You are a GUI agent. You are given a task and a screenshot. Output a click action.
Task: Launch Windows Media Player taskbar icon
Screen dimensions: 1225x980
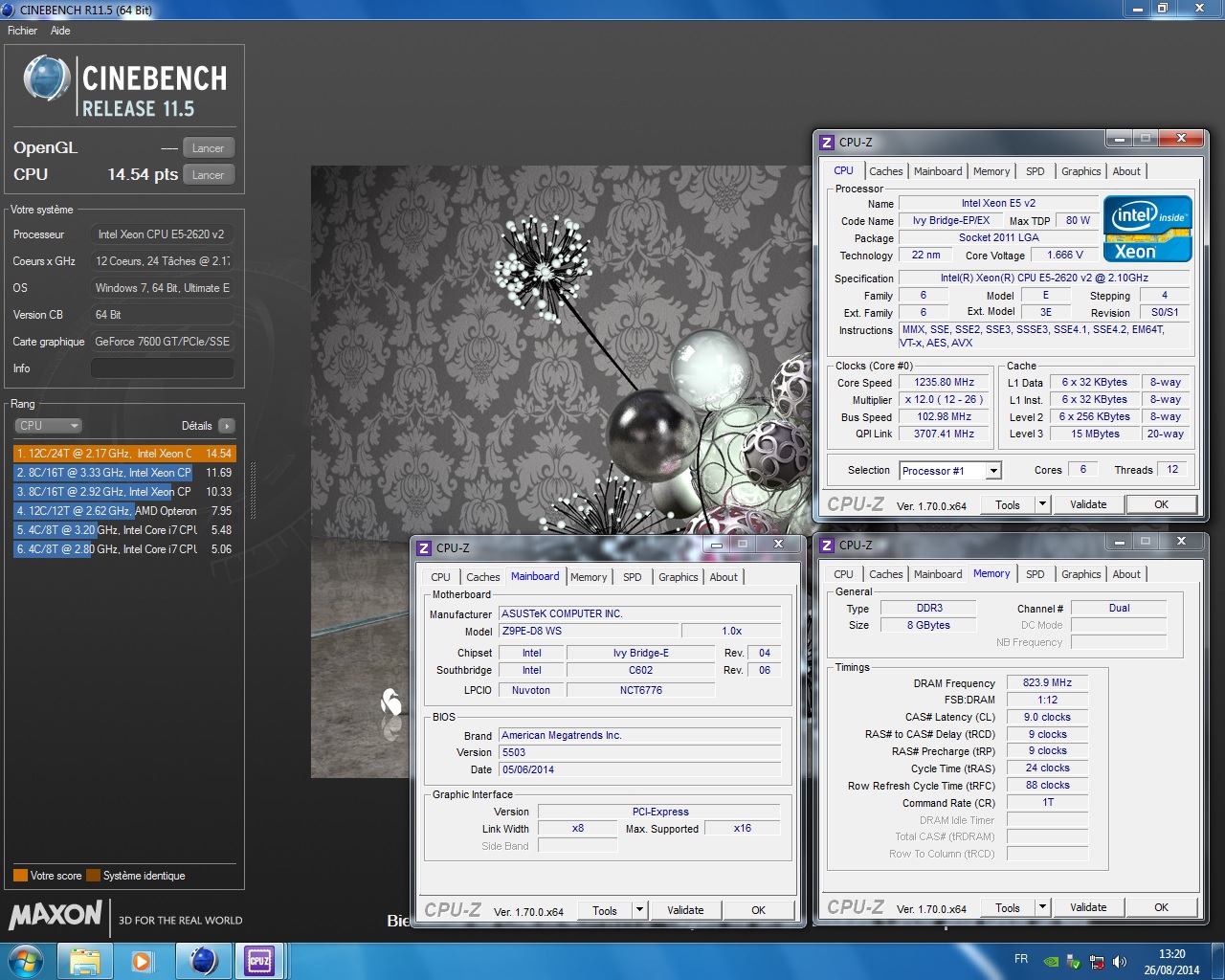143,961
